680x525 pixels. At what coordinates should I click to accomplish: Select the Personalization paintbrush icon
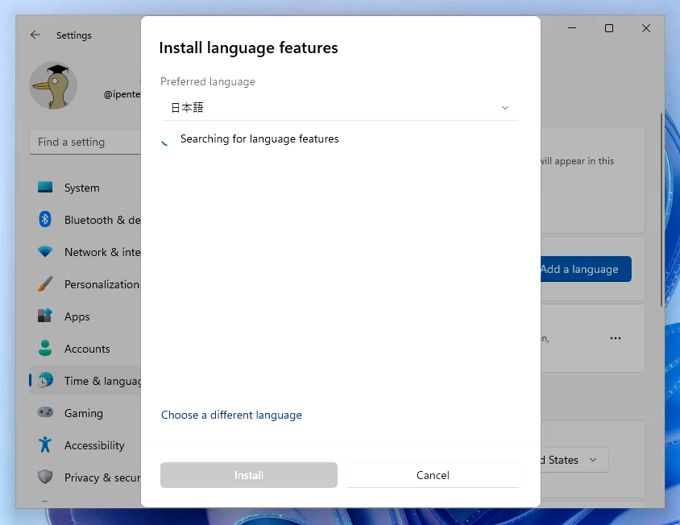point(45,284)
